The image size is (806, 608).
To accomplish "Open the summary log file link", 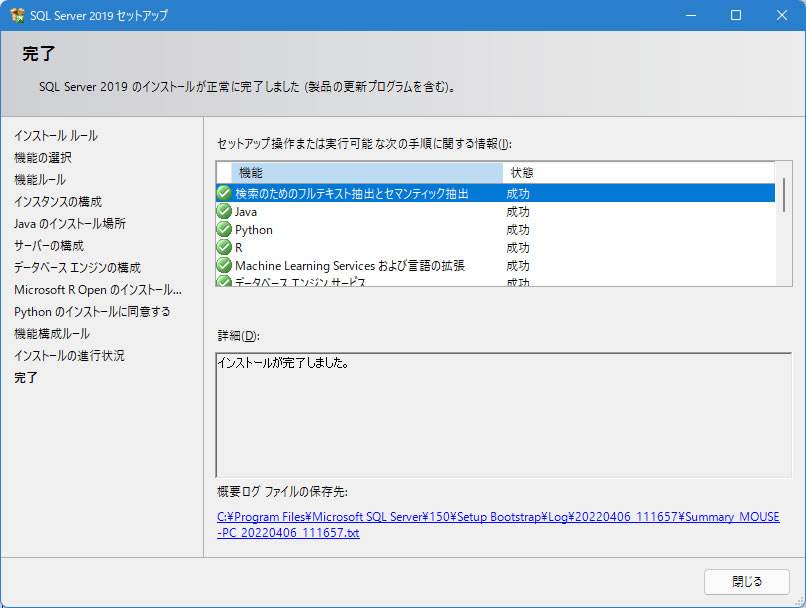I will 497,525.
